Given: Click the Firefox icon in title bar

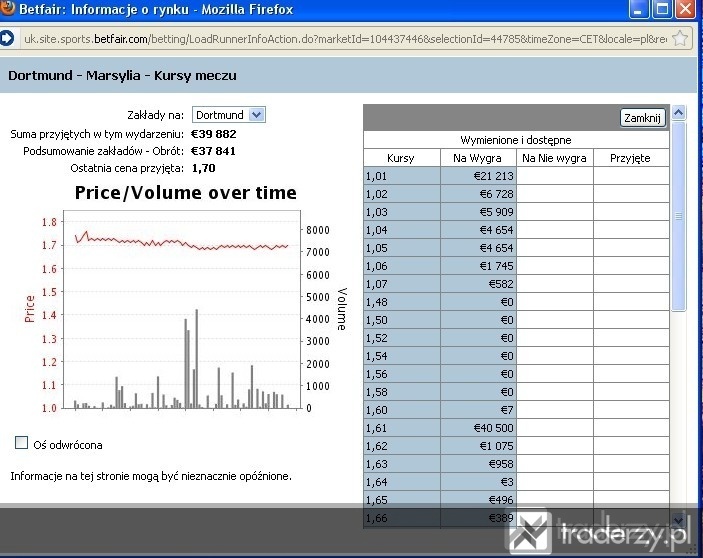Looking at the screenshot, I should click(x=7, y=8).
